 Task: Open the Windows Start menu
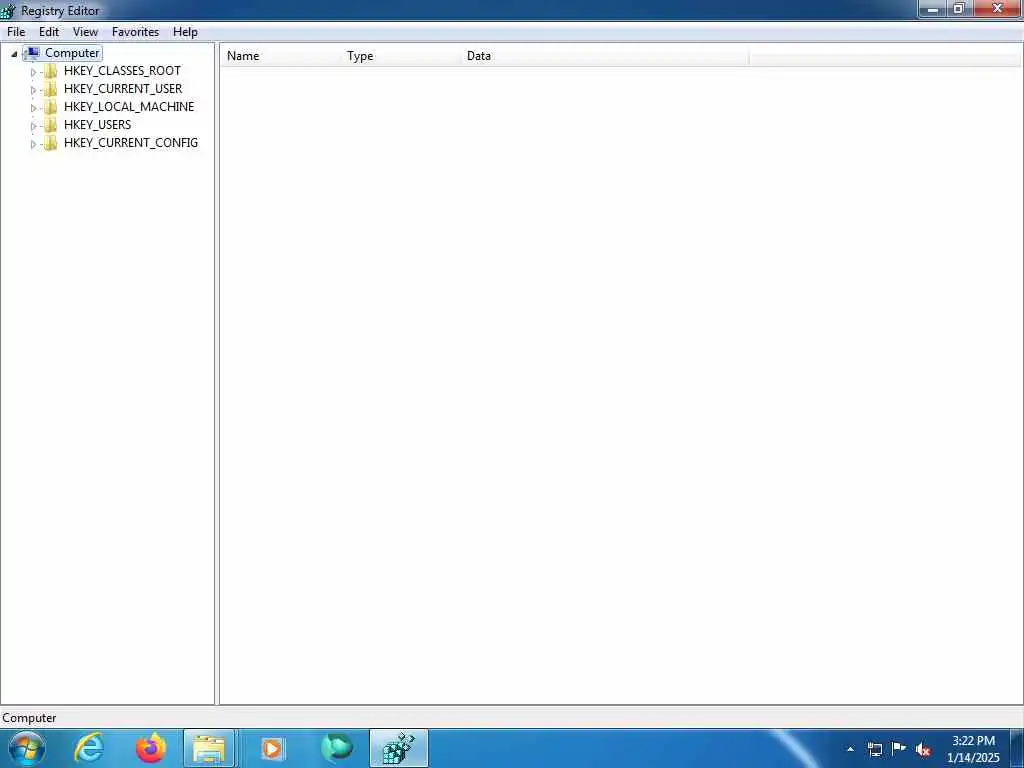click(x=27, y=748)
